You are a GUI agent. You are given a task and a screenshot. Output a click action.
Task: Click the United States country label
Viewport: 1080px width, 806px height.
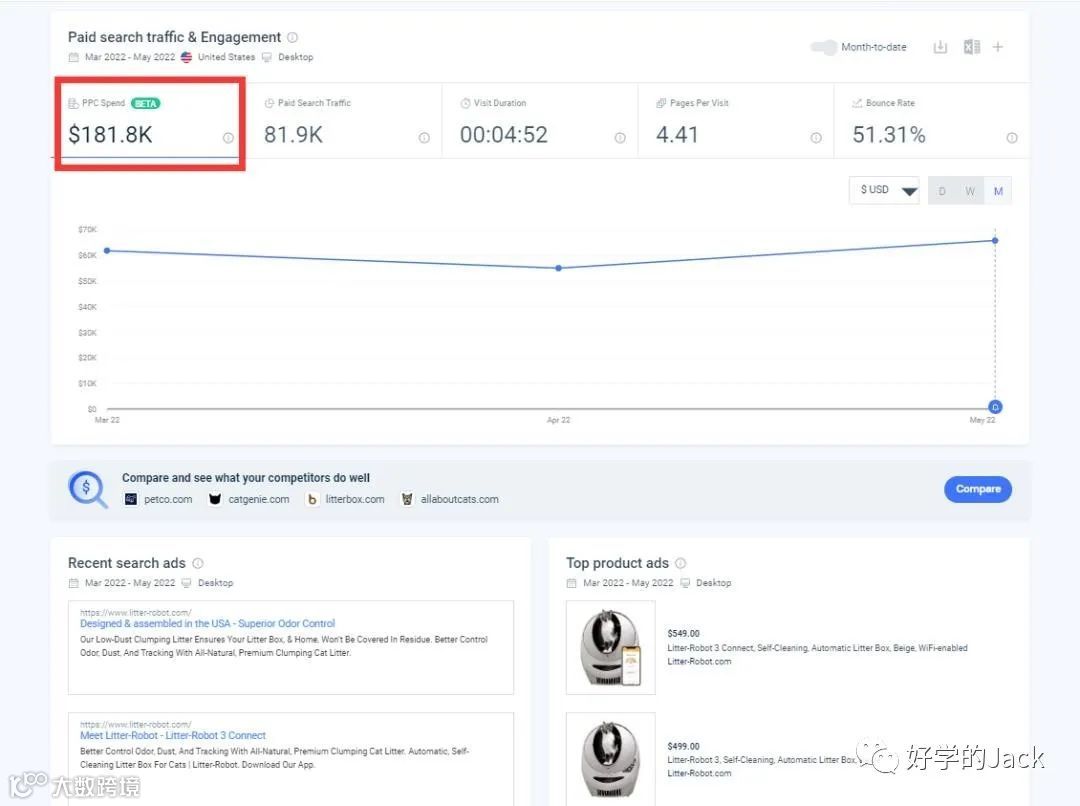(x=227, y=57)
